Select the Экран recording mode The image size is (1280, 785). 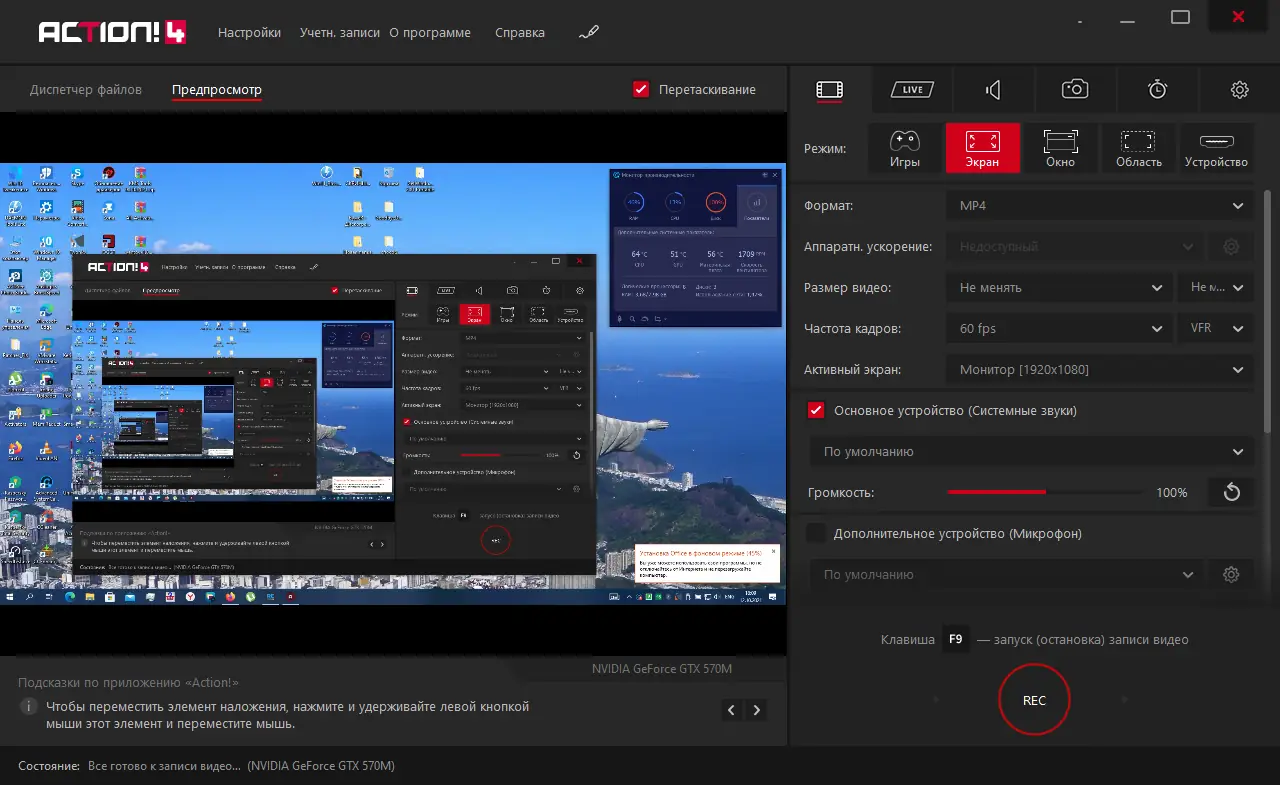pos(983,148)
